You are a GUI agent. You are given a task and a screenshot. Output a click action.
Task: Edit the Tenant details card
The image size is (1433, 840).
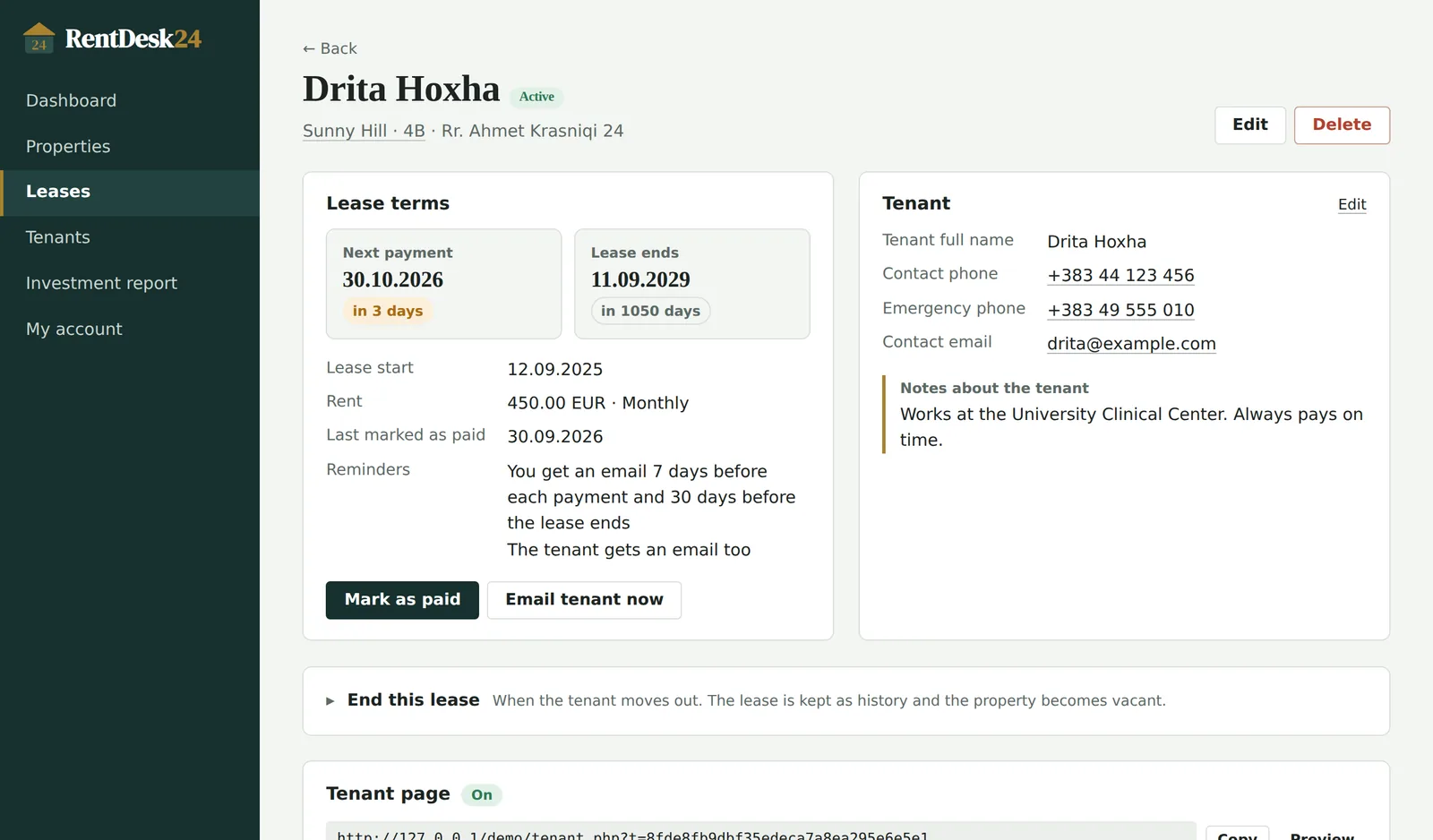1351,204
